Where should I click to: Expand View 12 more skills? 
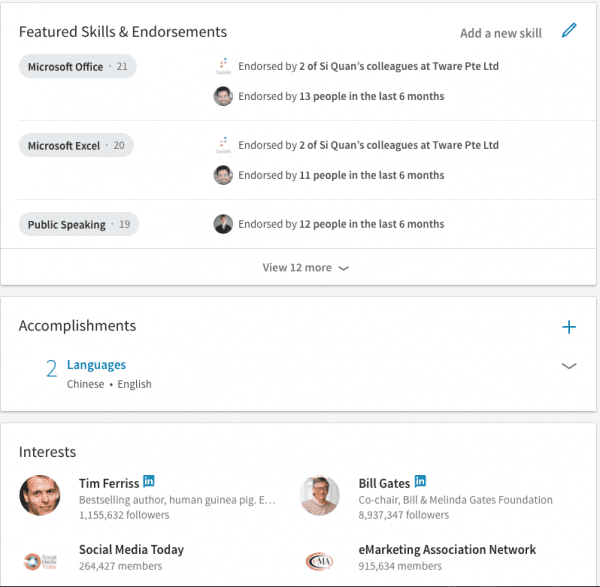click(x=305, y=267)
